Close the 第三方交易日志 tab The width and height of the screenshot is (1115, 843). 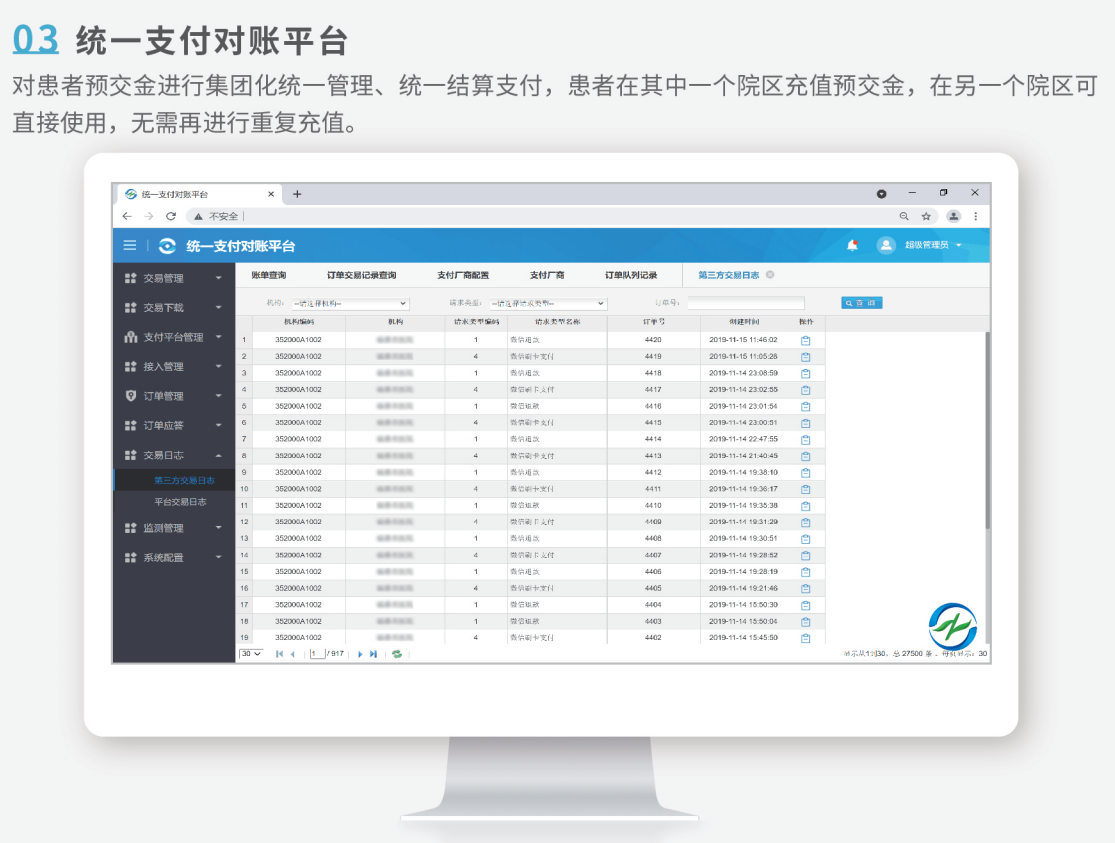(x=770, y=275)
